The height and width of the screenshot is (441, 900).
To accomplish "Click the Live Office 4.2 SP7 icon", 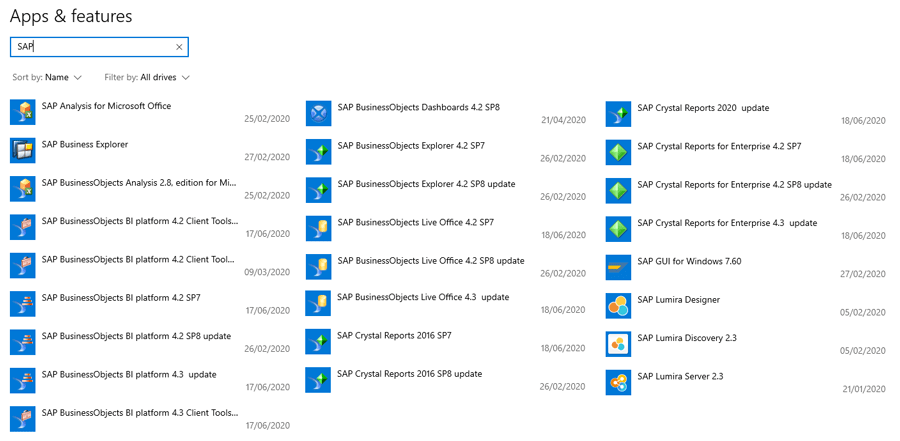I will 319,228.
